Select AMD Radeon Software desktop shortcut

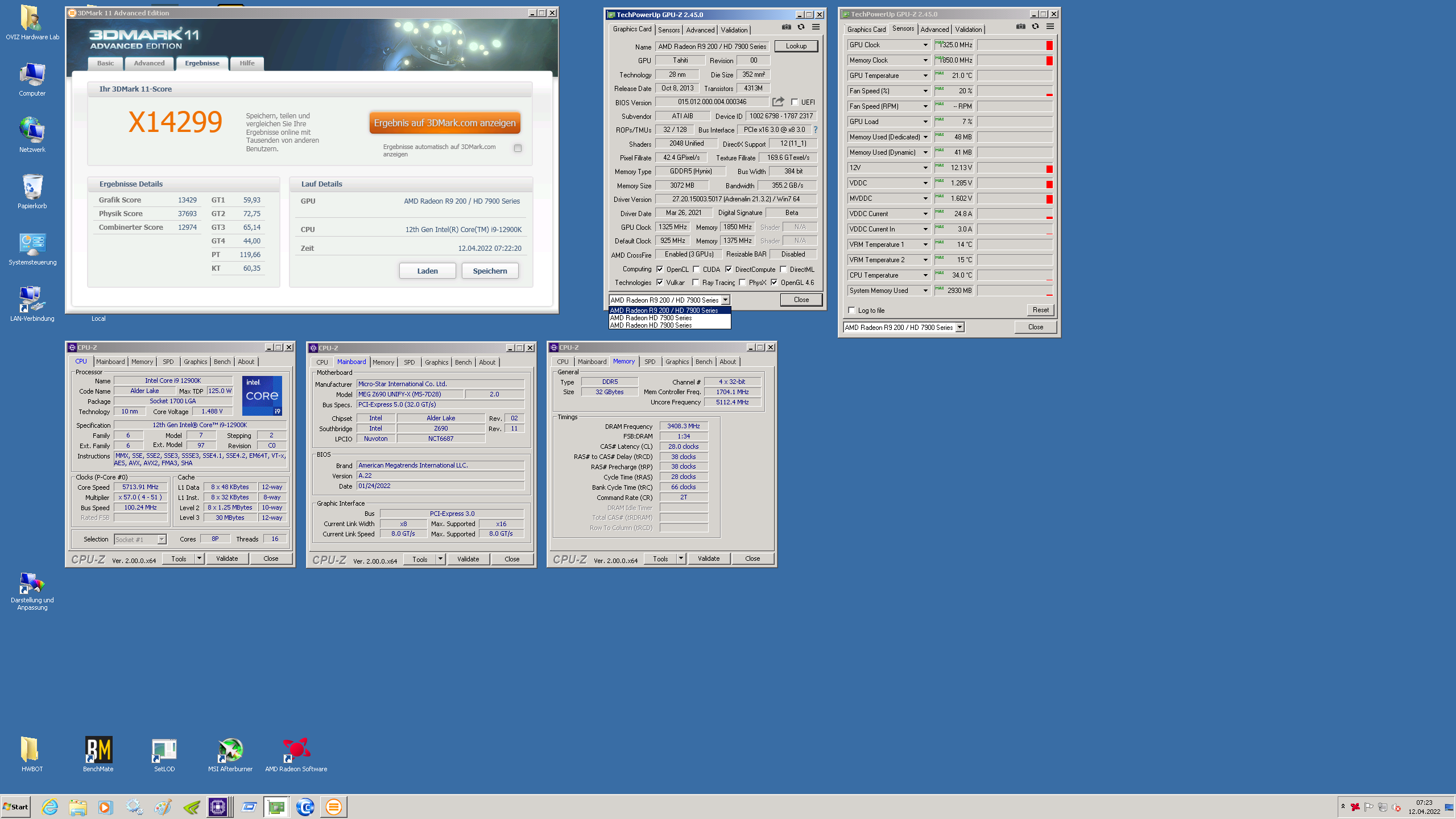pos(296,754)
